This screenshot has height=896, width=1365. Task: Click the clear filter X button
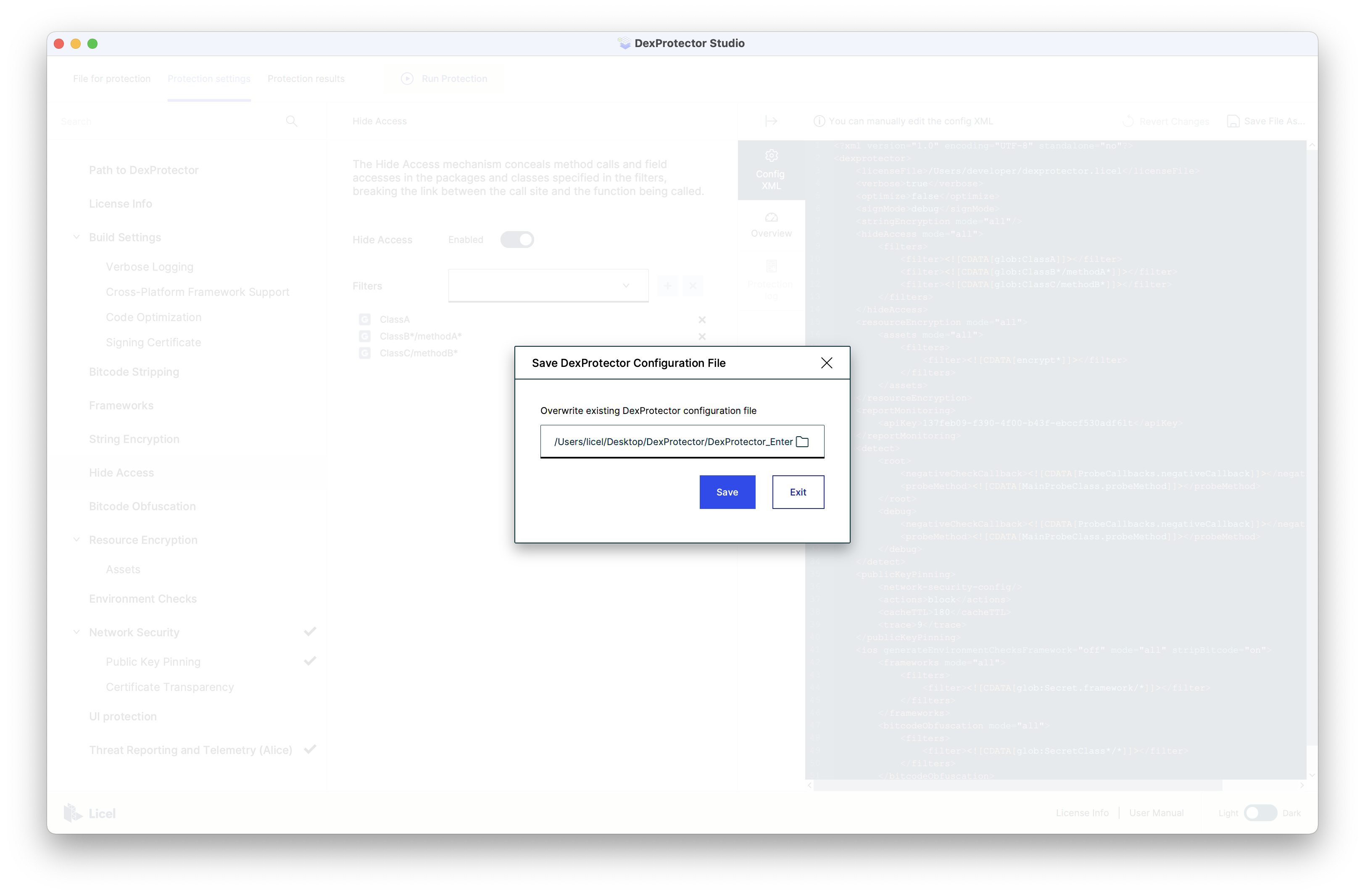[692, 285]
